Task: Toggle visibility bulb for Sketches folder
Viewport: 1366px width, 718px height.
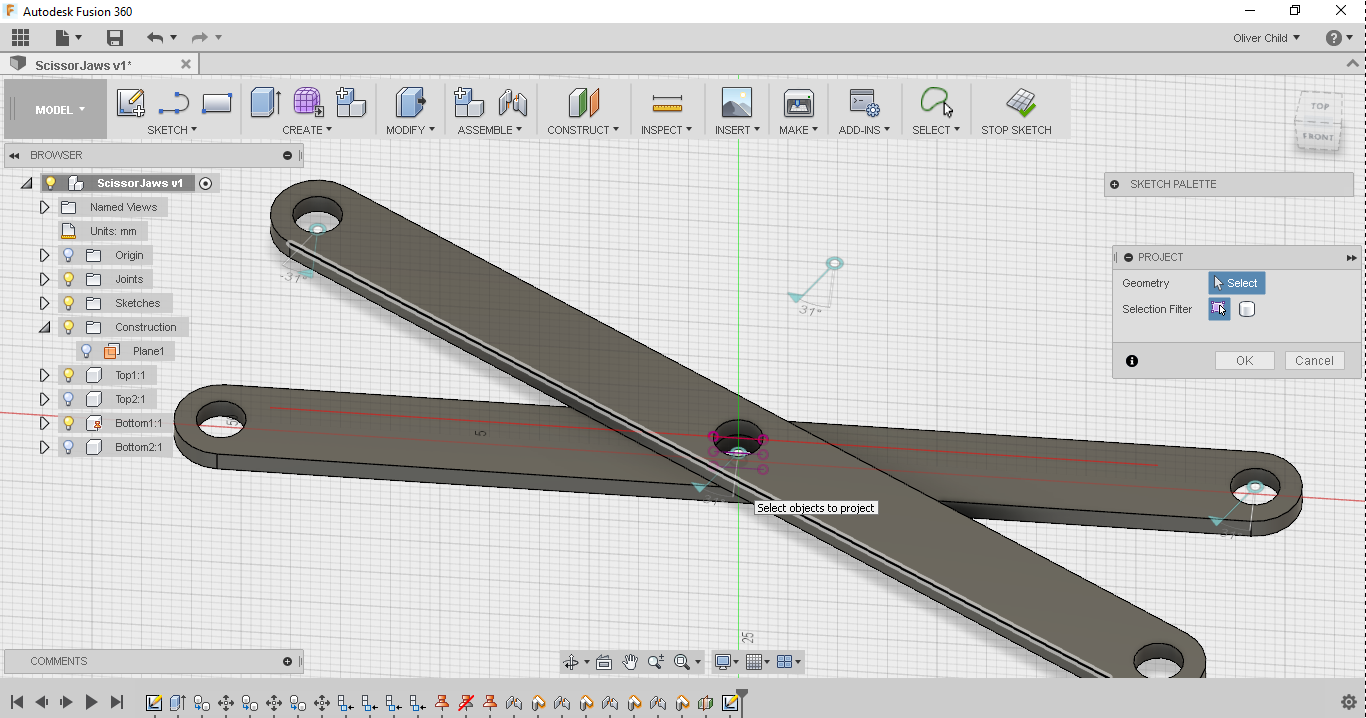Action: [x=69, y=303]
